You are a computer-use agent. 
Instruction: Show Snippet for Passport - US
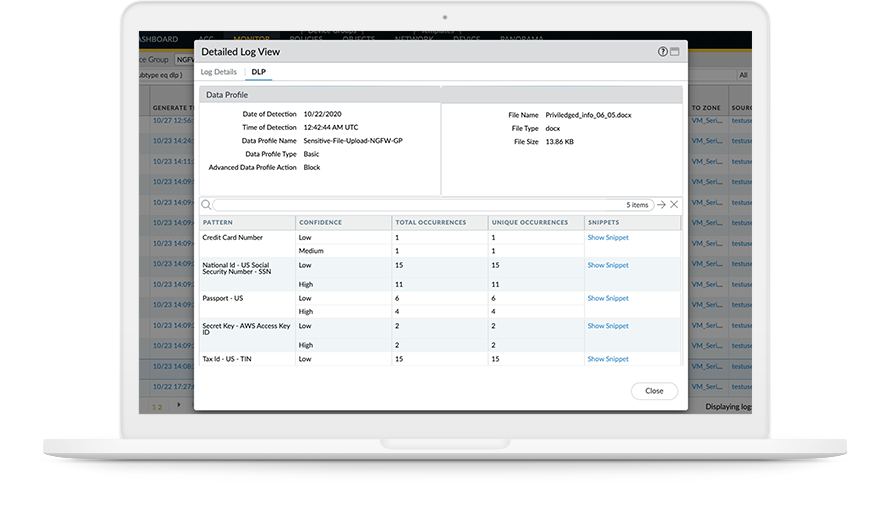608,298
